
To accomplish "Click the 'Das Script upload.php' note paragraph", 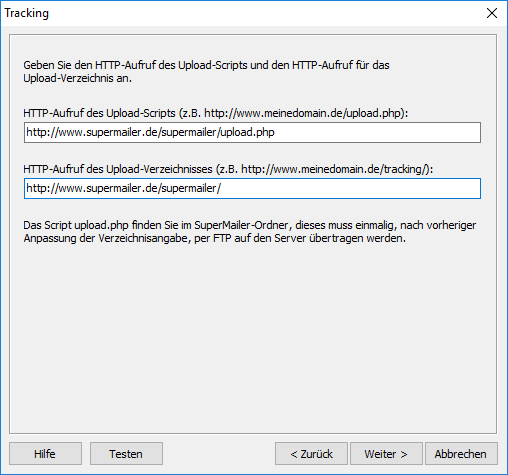I will 250,232.
